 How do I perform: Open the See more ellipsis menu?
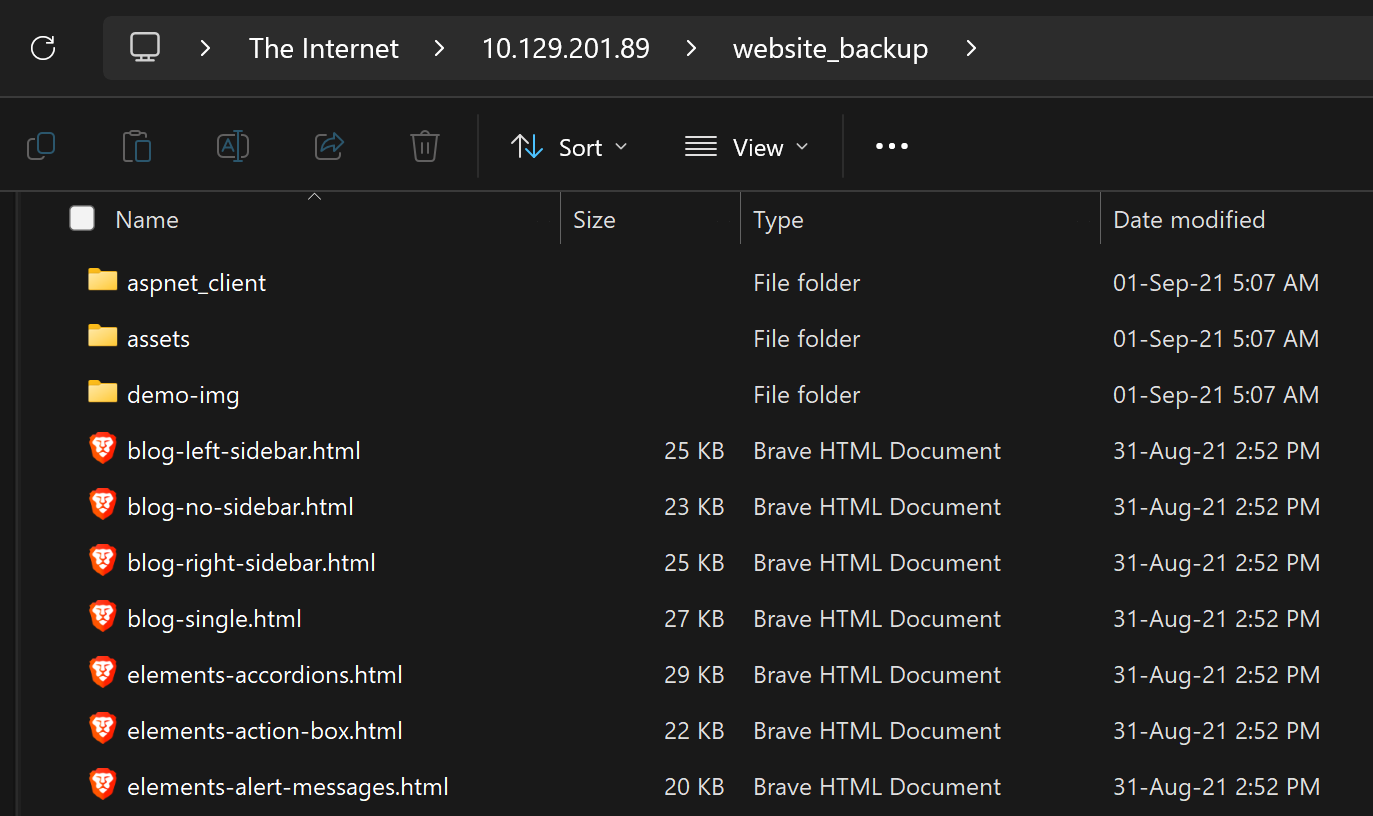click(892, 146)
